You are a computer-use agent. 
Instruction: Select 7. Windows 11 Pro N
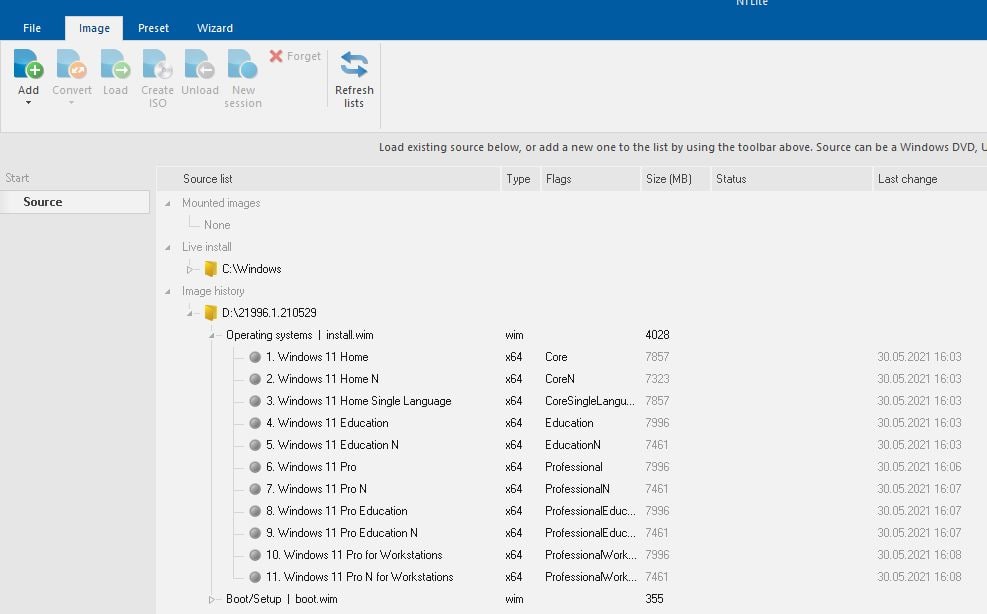[316, 489]
